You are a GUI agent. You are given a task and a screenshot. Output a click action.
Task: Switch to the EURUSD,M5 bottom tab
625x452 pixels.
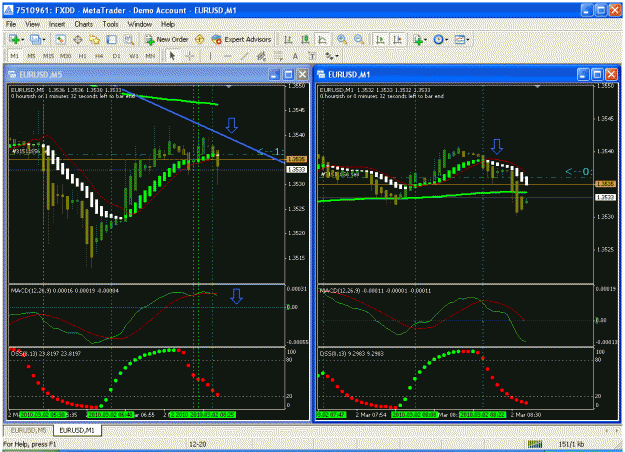pyautogui.click(x=28, y=430)
